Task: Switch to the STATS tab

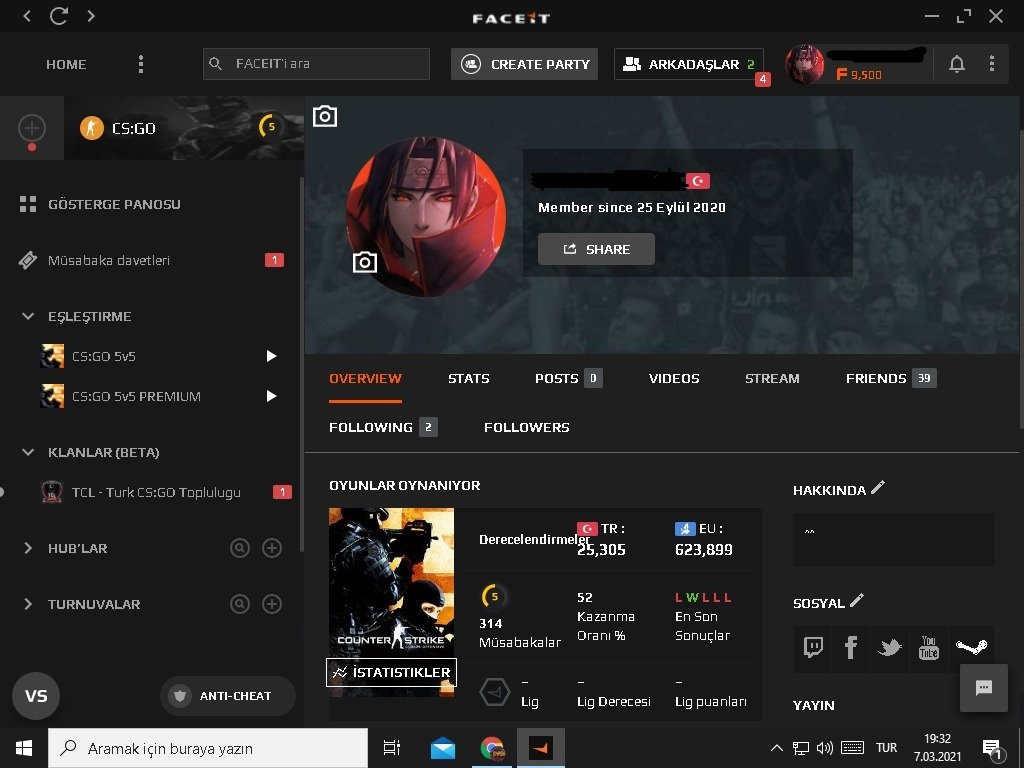Action: pyautogui.click(x=469, y=379)
